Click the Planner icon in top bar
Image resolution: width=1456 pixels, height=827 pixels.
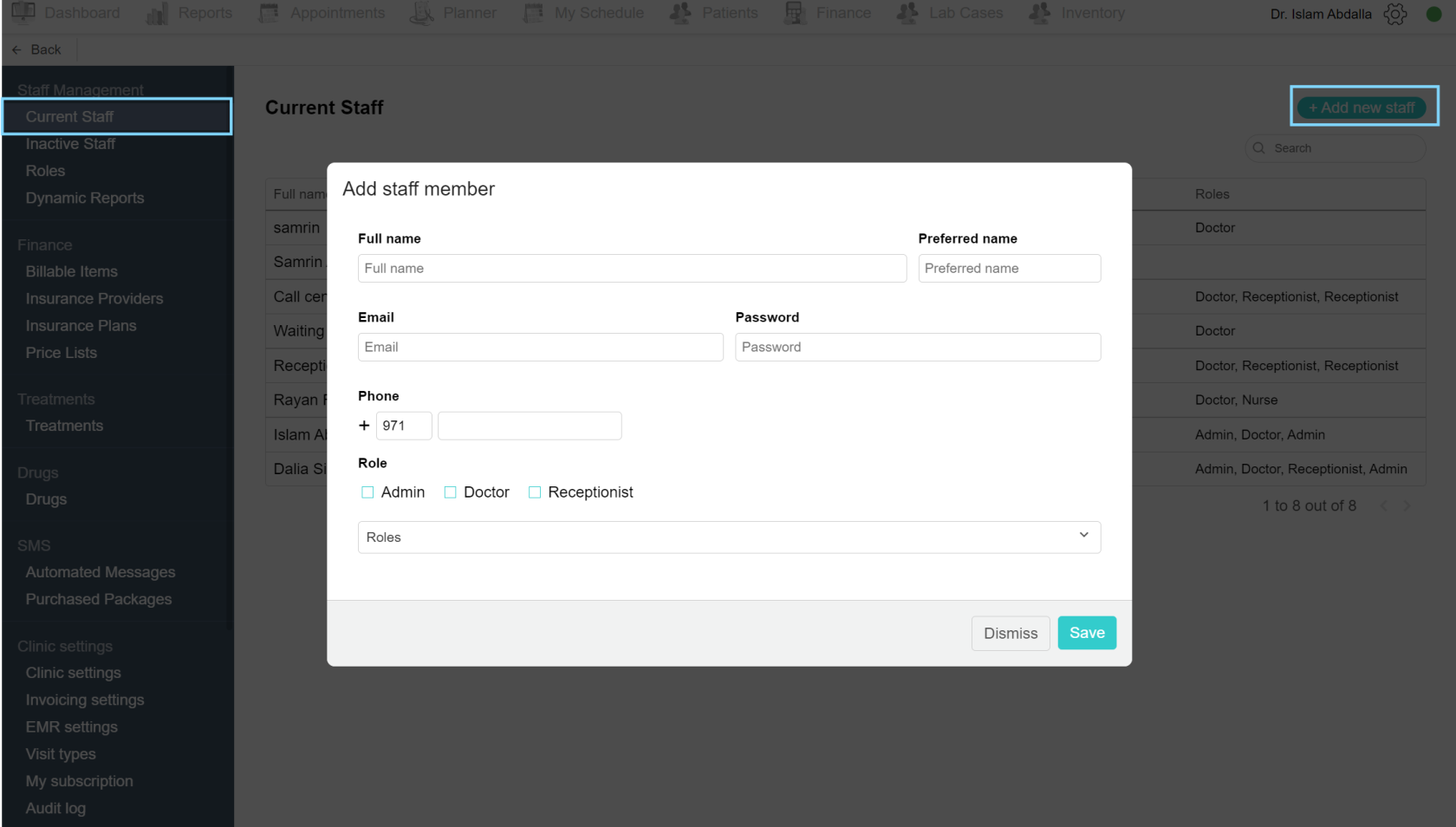tap(422, 13)
